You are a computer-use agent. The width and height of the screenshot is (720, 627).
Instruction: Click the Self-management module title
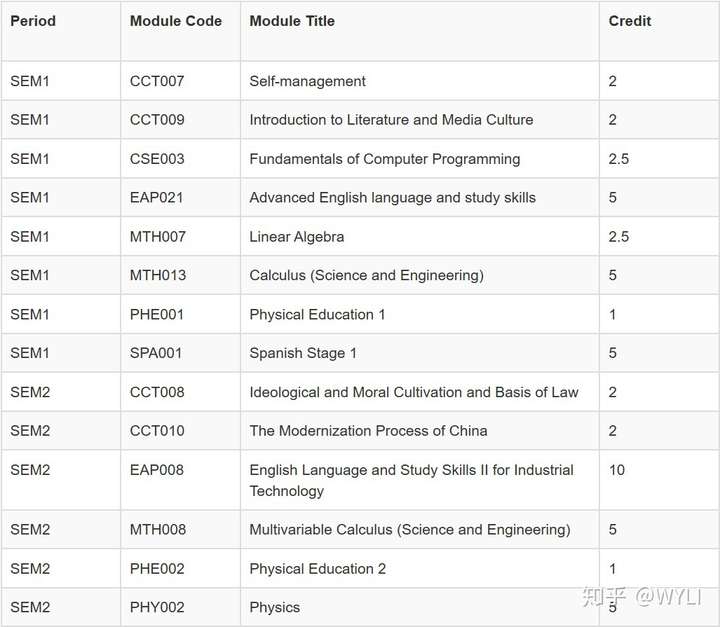coord(308,81)
